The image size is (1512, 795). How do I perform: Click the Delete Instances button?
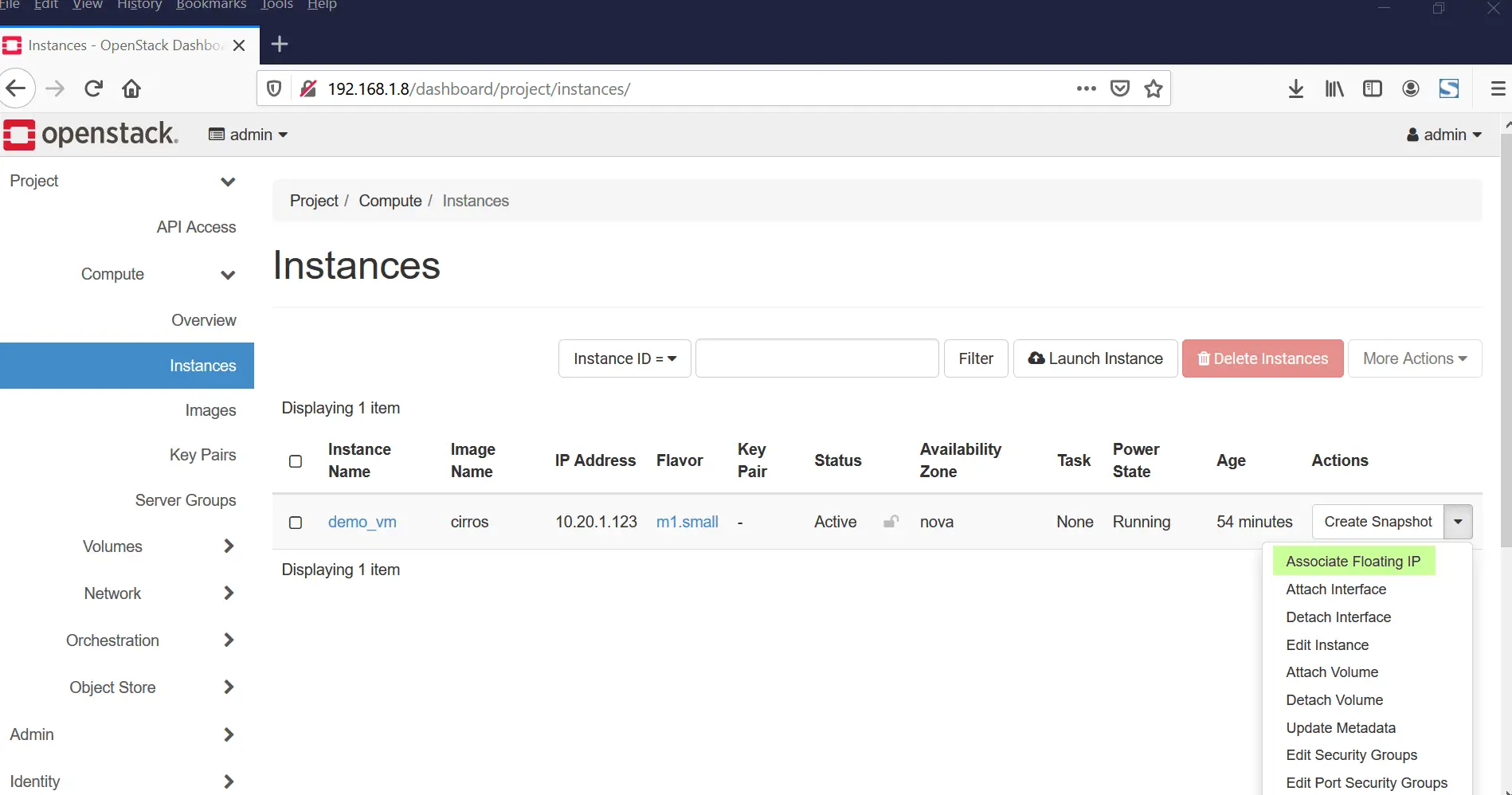pyautogui.click(x=1263, y=358)
